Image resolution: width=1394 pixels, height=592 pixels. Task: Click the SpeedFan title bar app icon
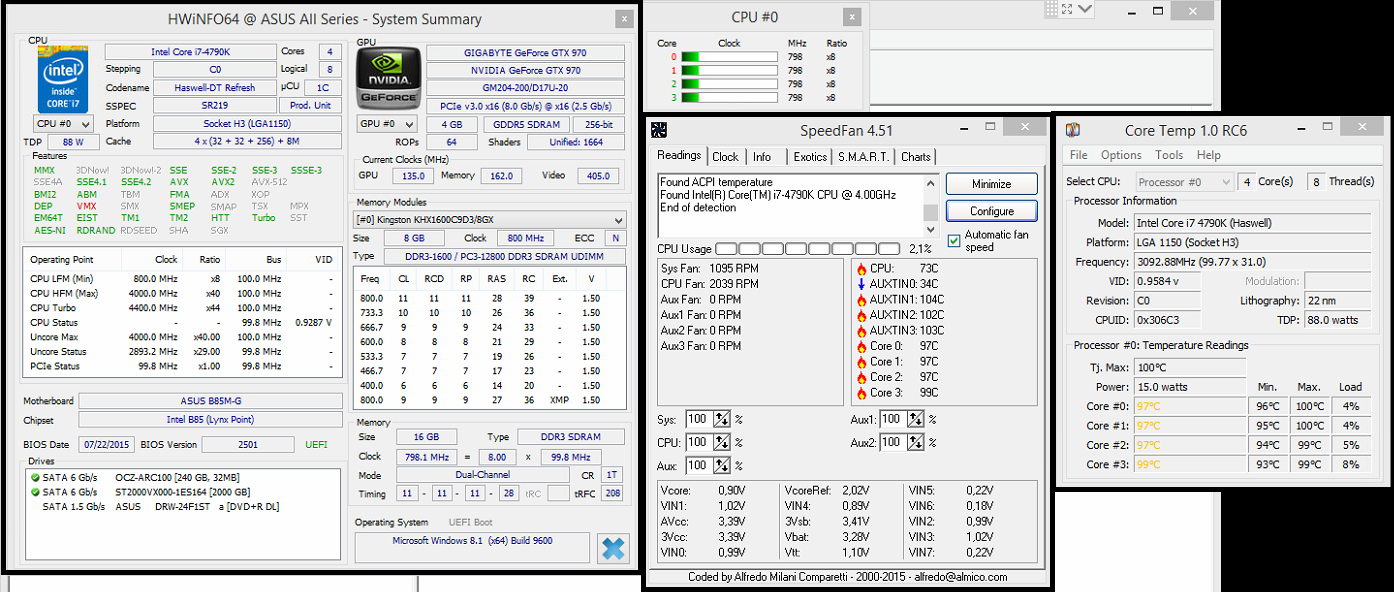(x=658, y=130)
